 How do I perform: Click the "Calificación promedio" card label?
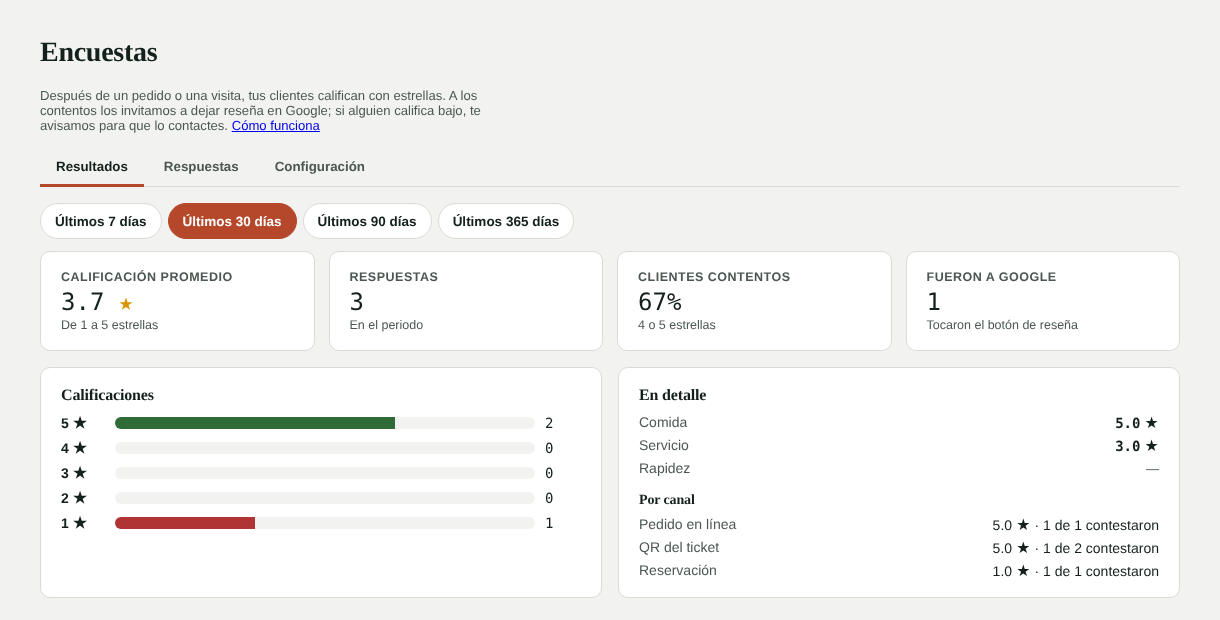point(147,277)
